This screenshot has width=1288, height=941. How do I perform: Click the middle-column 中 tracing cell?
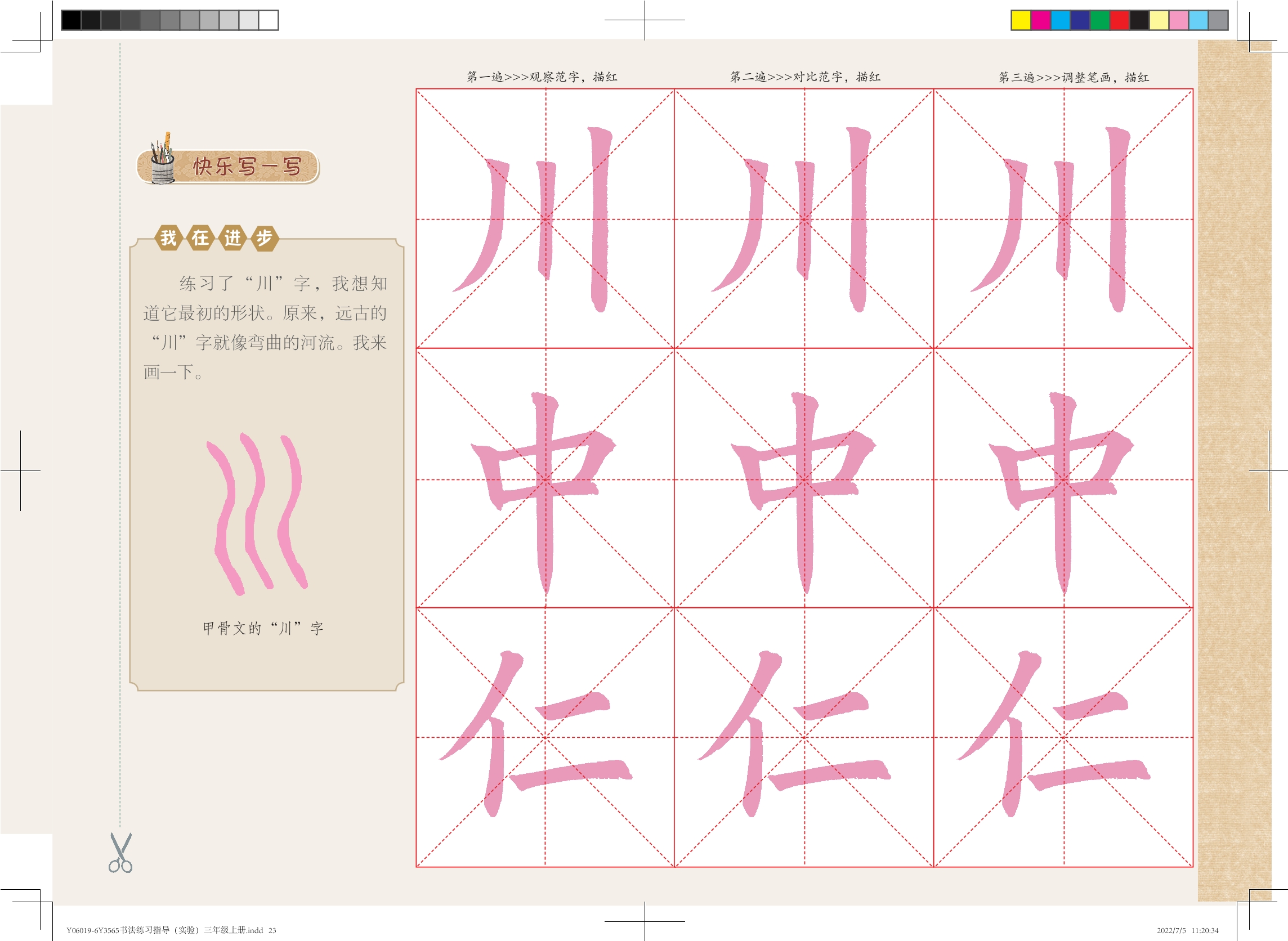[804, 478]
